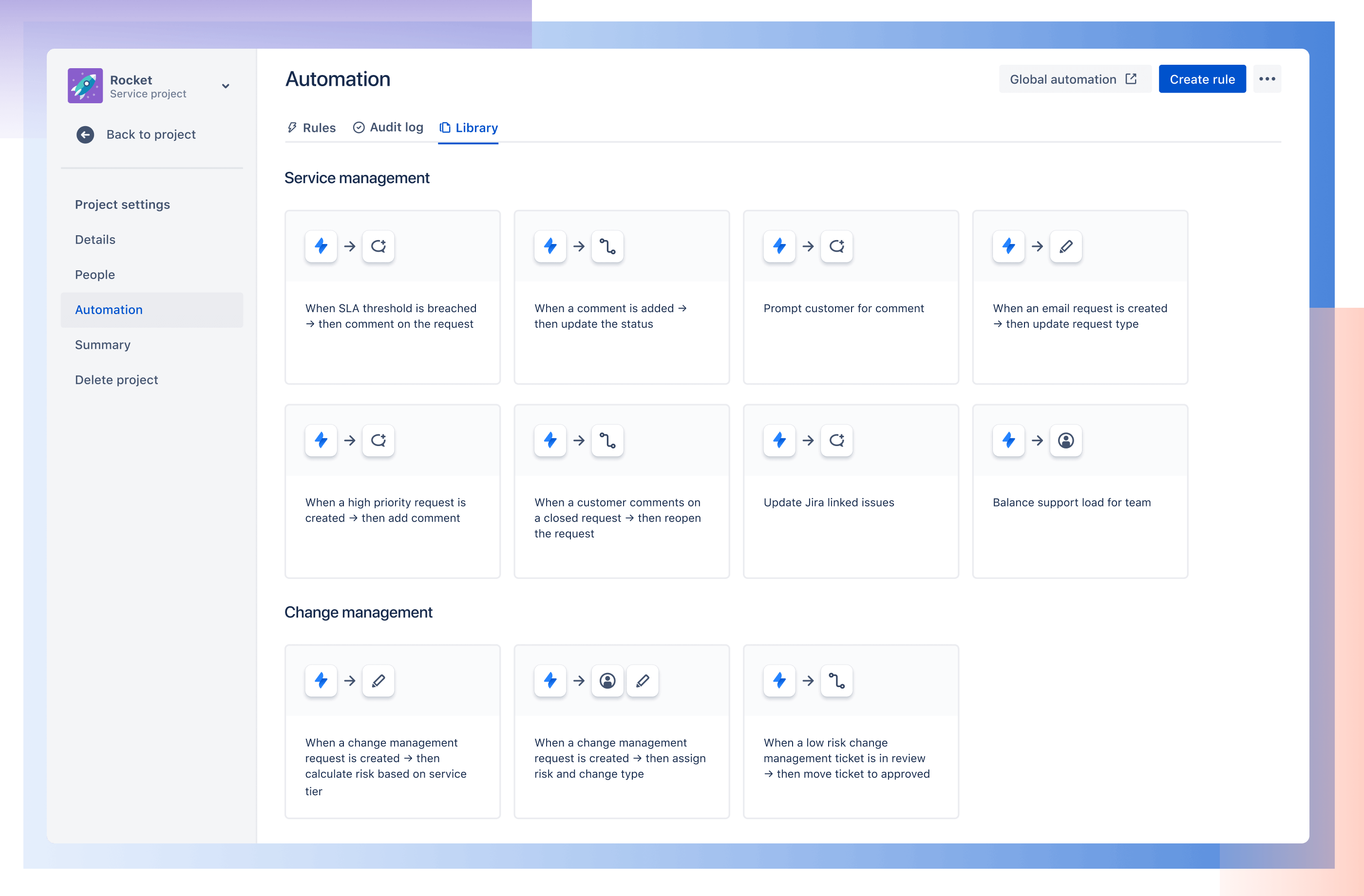Select Delete project from settings menu
This screenshot has height=896, width=1364.
coord(116,379)
